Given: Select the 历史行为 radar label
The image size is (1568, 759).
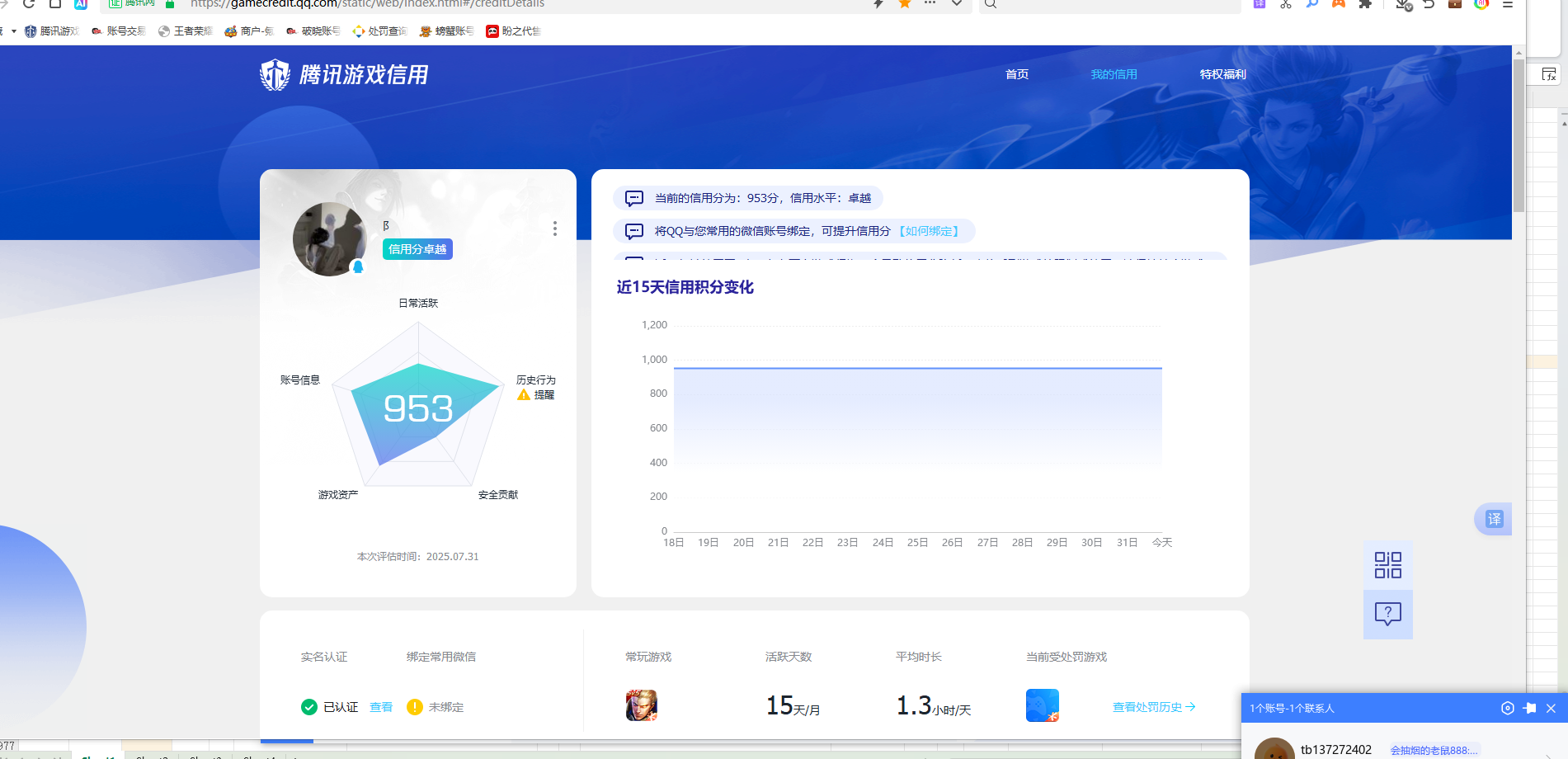Looking at the screenshot, I should 536,380.
